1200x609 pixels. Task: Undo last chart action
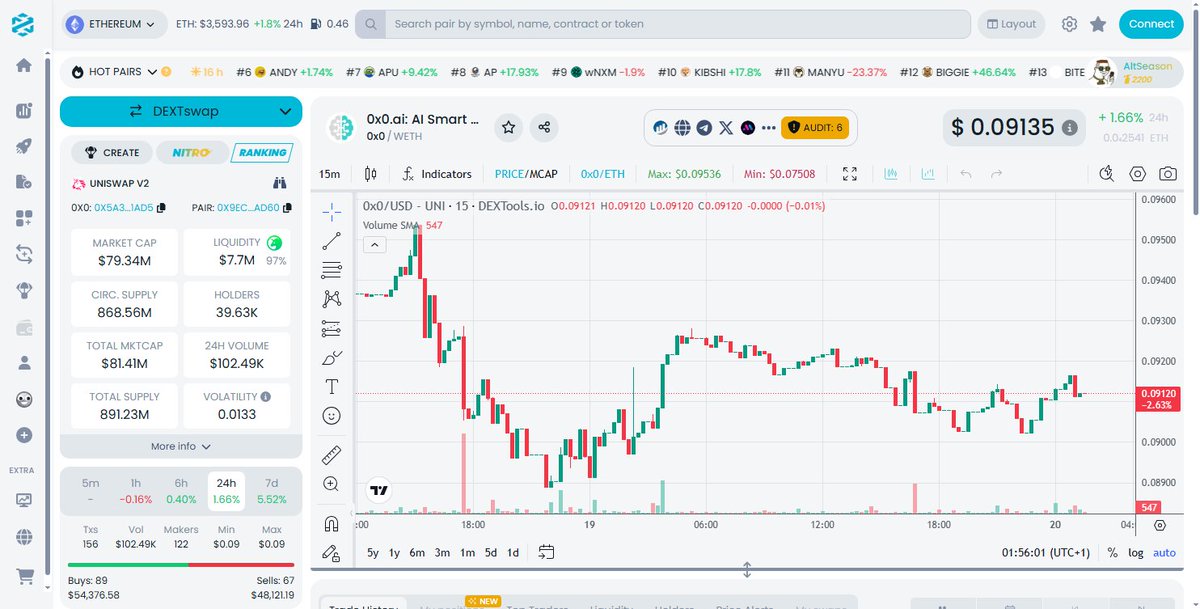coord(965,174)
